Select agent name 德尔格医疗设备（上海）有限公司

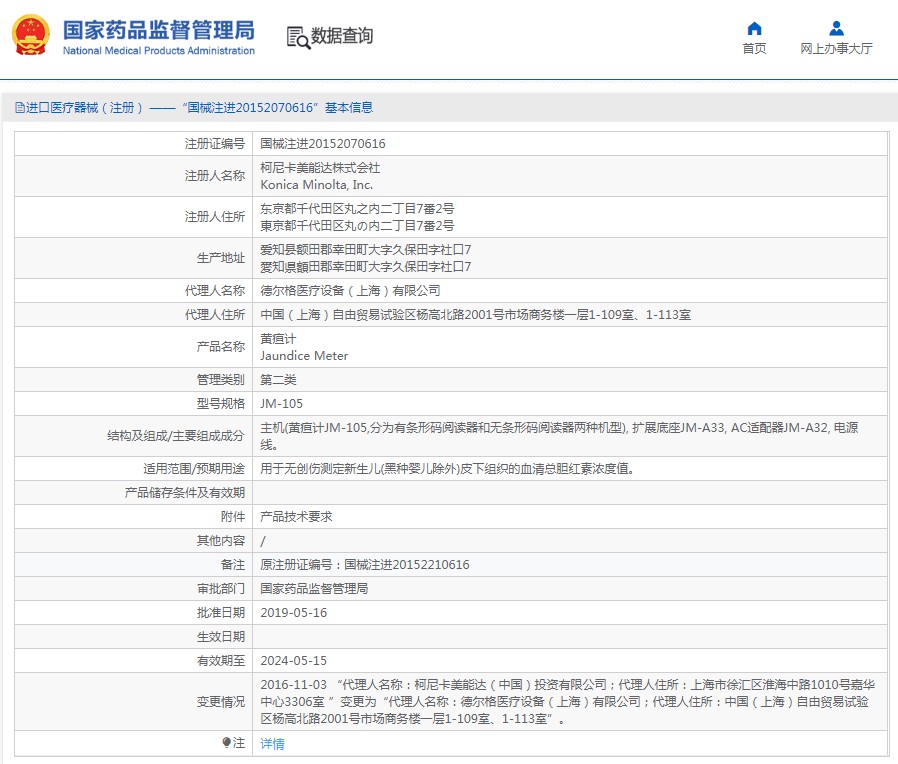pos(350,291)
